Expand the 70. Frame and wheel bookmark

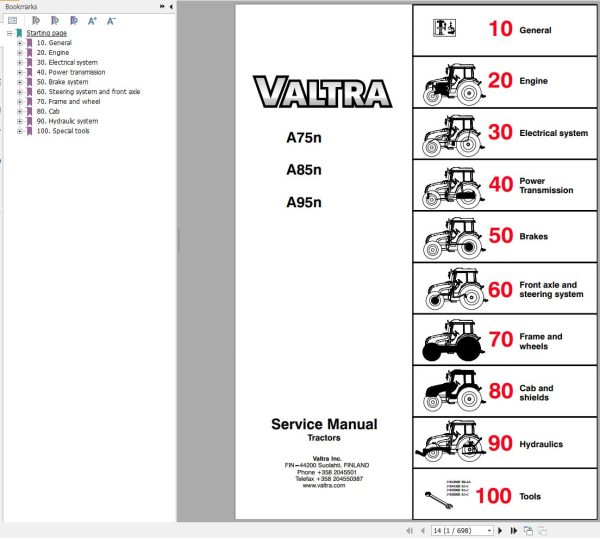click(20, 102)
